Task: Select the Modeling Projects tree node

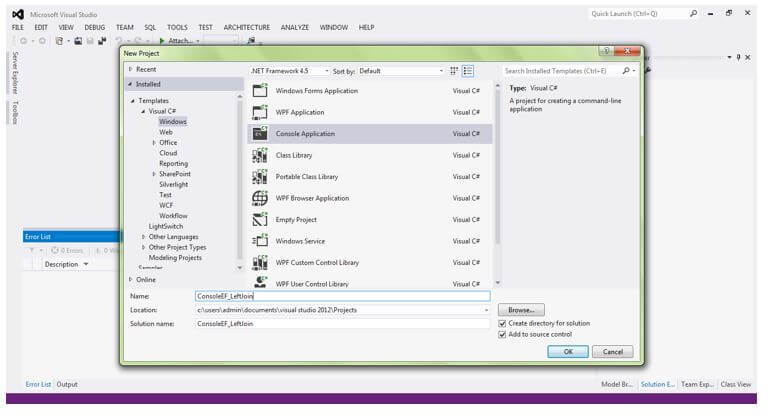Action: click(x=175, y=258)
